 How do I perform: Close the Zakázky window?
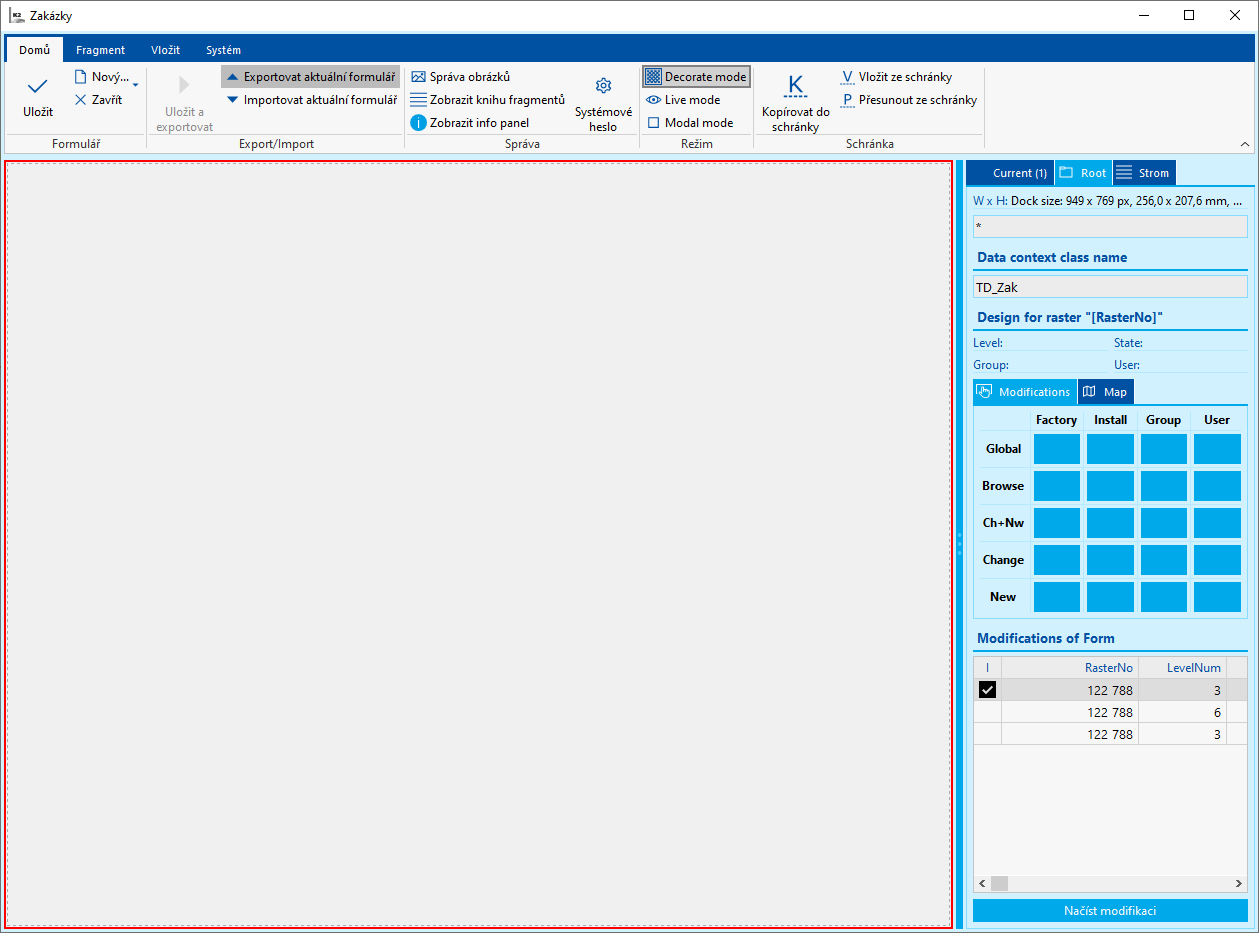[x=1235, y=16]
